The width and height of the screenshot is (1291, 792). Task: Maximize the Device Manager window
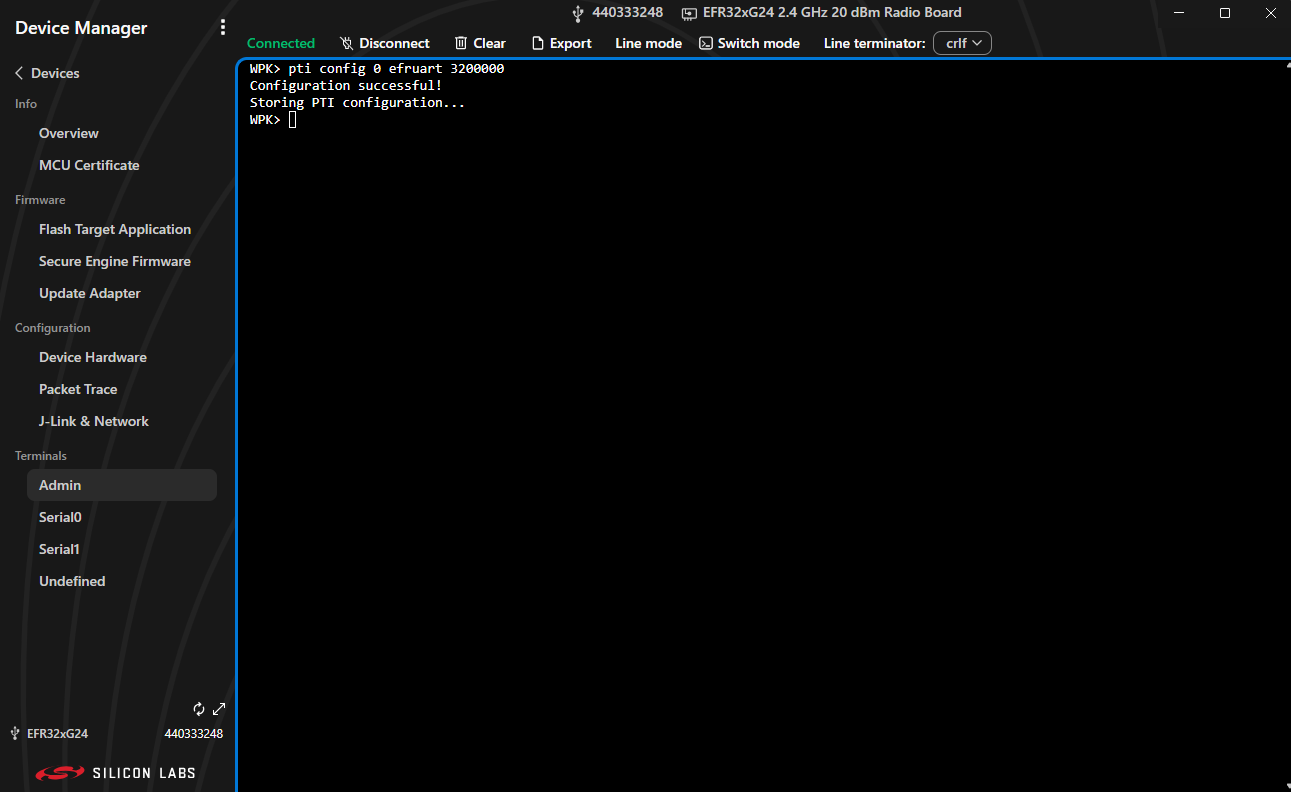1225,13
